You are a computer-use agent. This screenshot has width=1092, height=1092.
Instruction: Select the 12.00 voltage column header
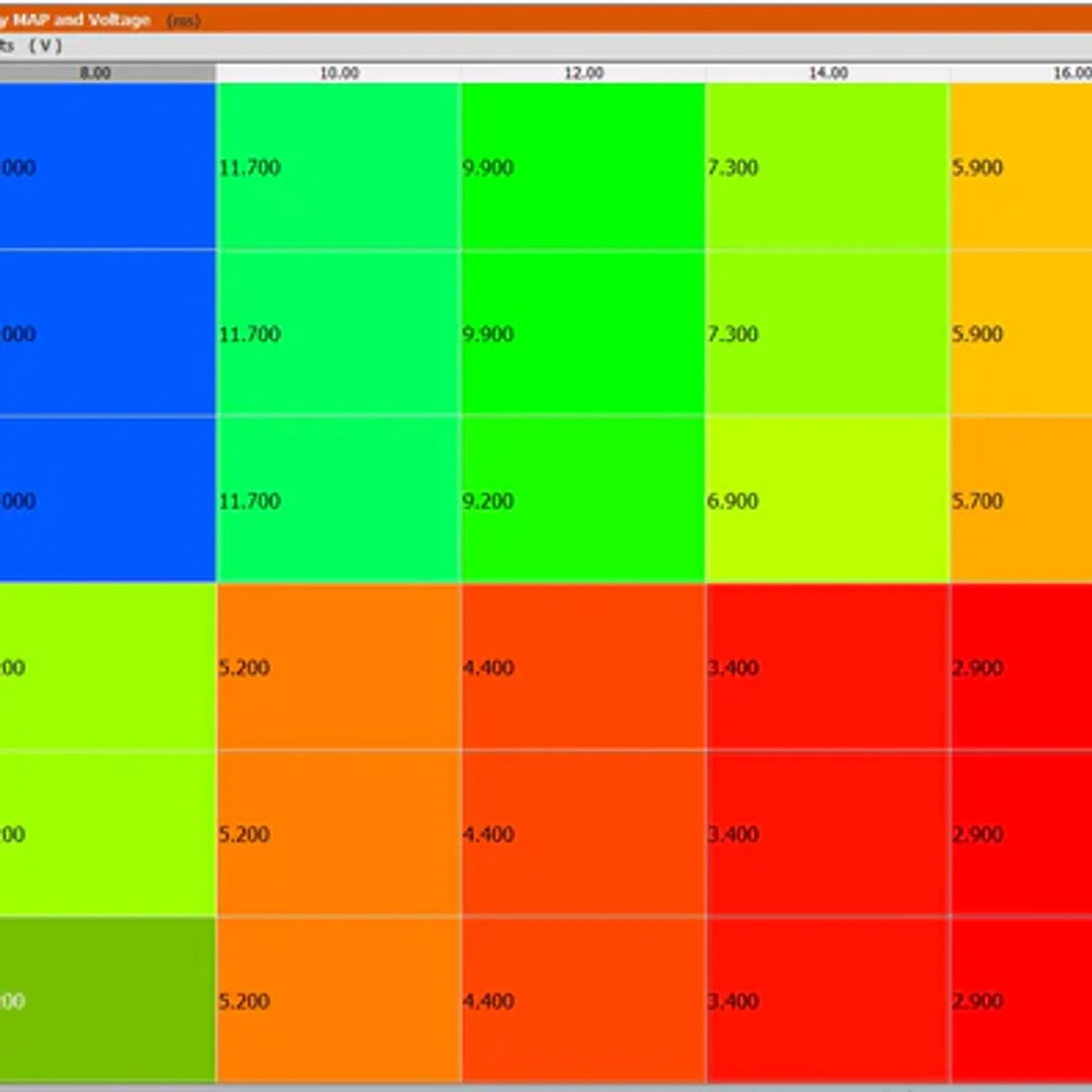pyautogui.click(x=583, y=73)
